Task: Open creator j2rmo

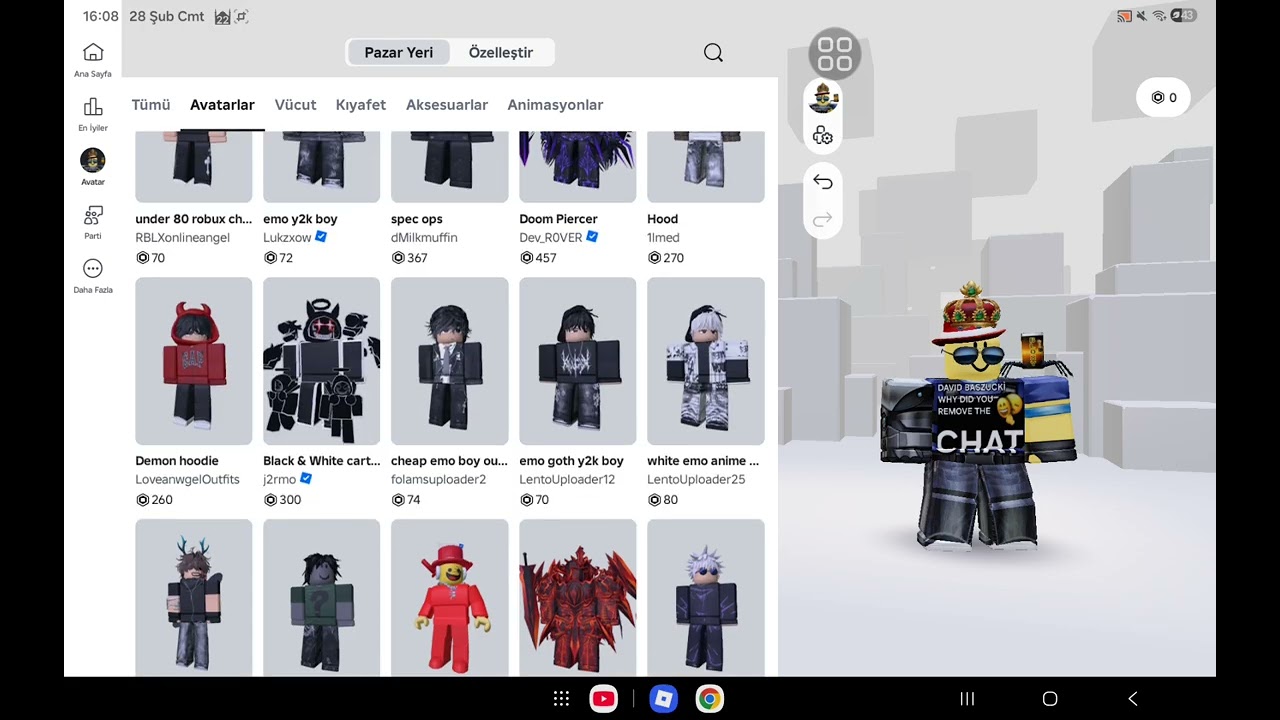Action: [x=280, y=480]
